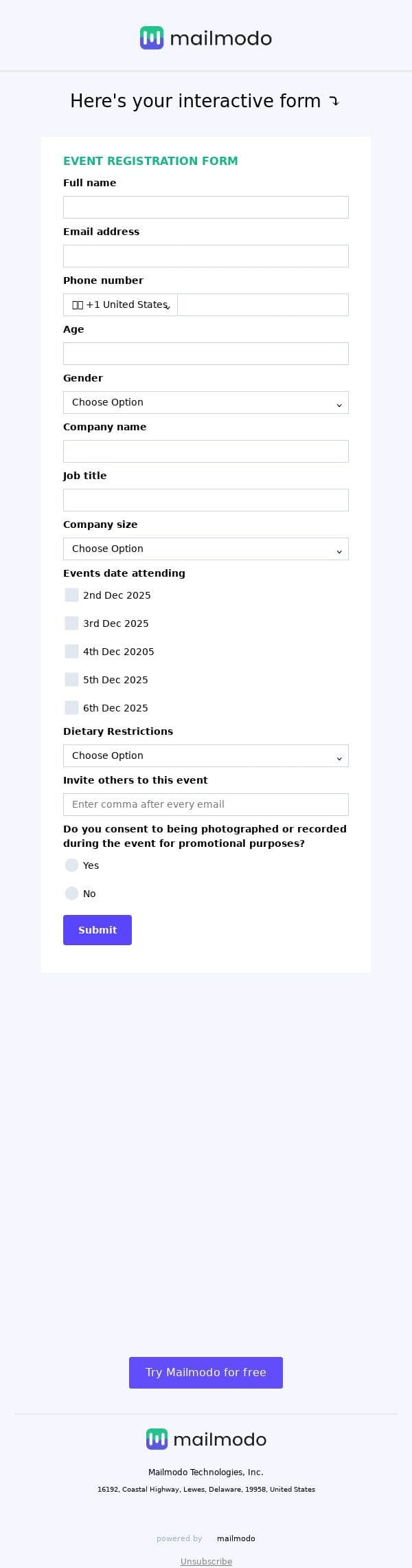Select No for photo consent
This screenshot has height=1568, width=412.
click(x=71, y=894)
